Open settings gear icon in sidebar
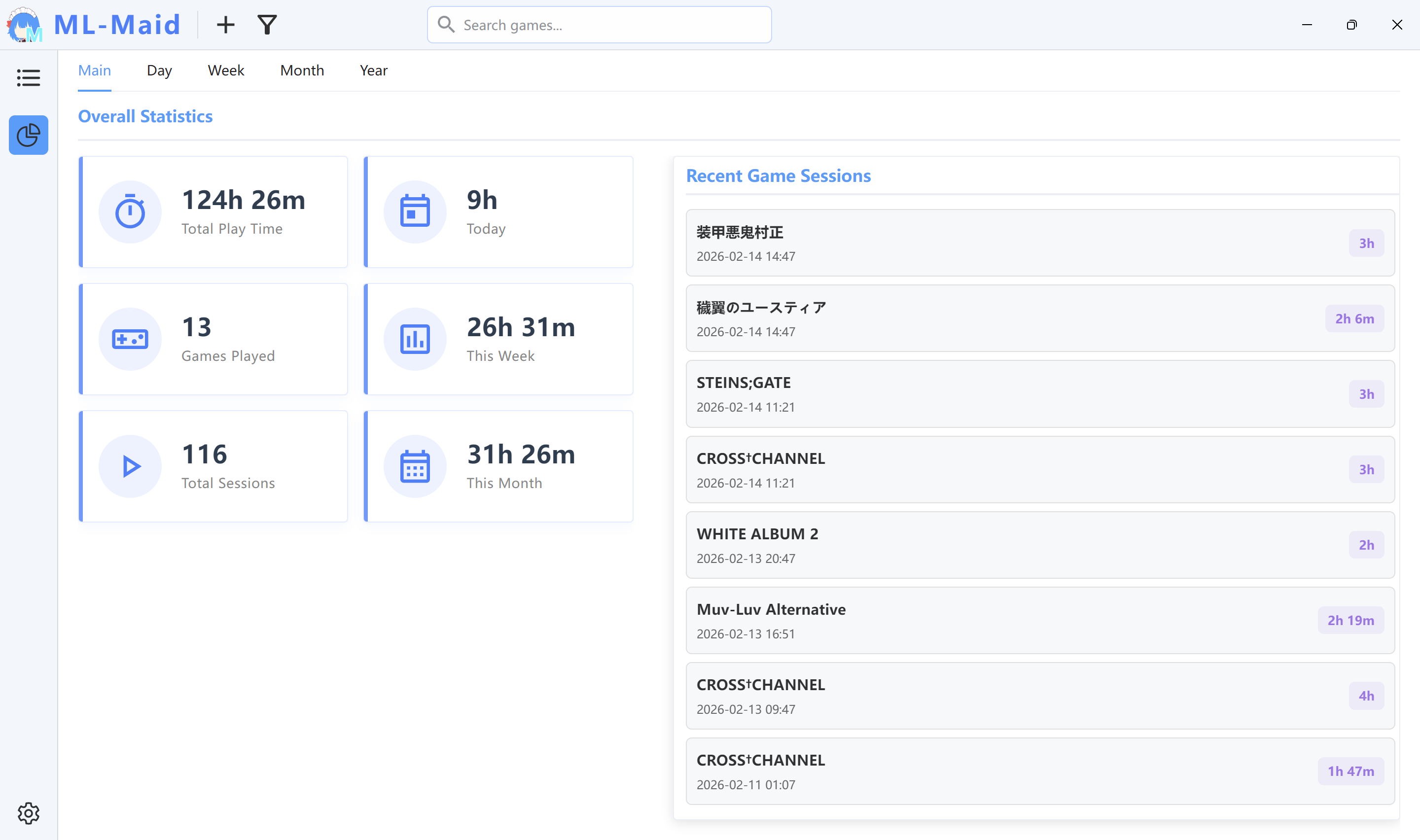Viewport: 1420px width, 840px height. pyautogui.click(x=28, y=813)
